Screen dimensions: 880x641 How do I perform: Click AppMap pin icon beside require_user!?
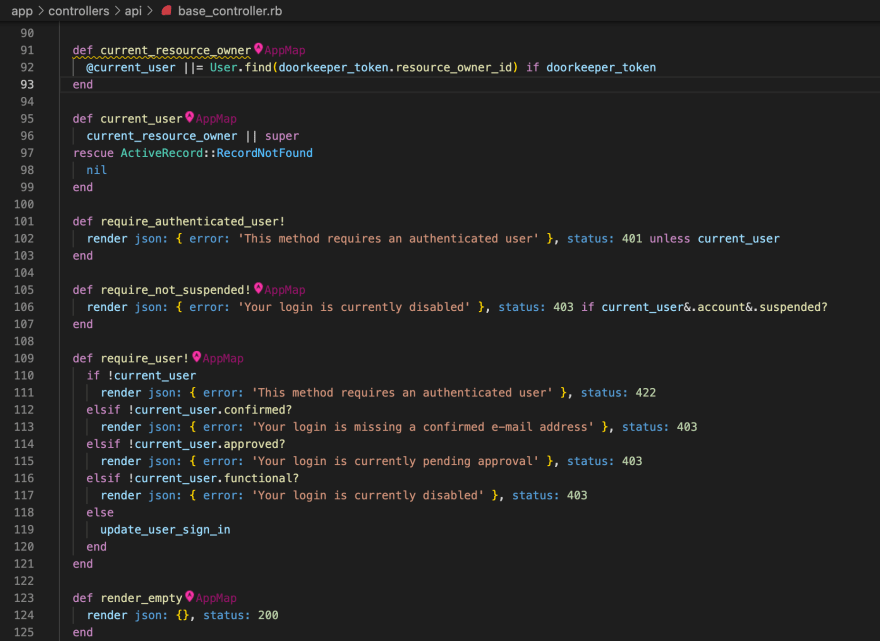196,357
